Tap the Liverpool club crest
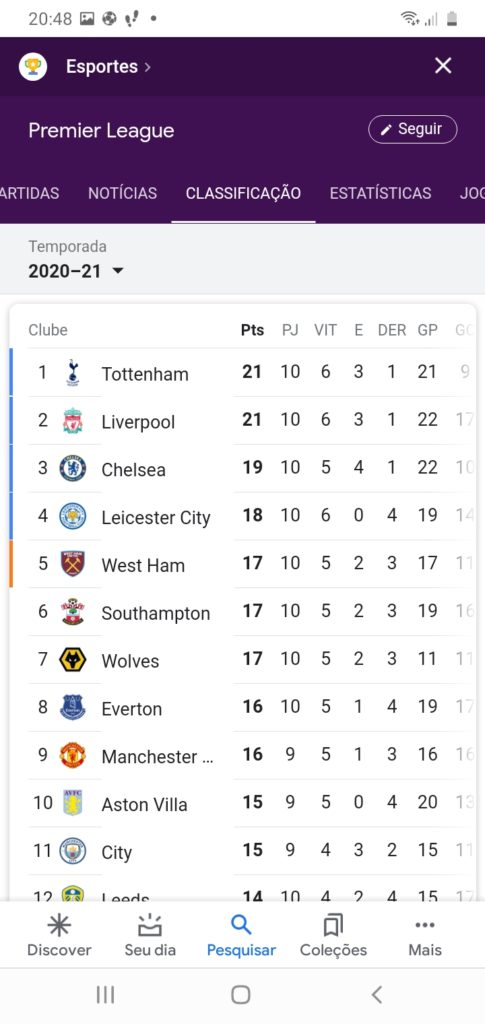485x1024 pixels. point(72,421)
